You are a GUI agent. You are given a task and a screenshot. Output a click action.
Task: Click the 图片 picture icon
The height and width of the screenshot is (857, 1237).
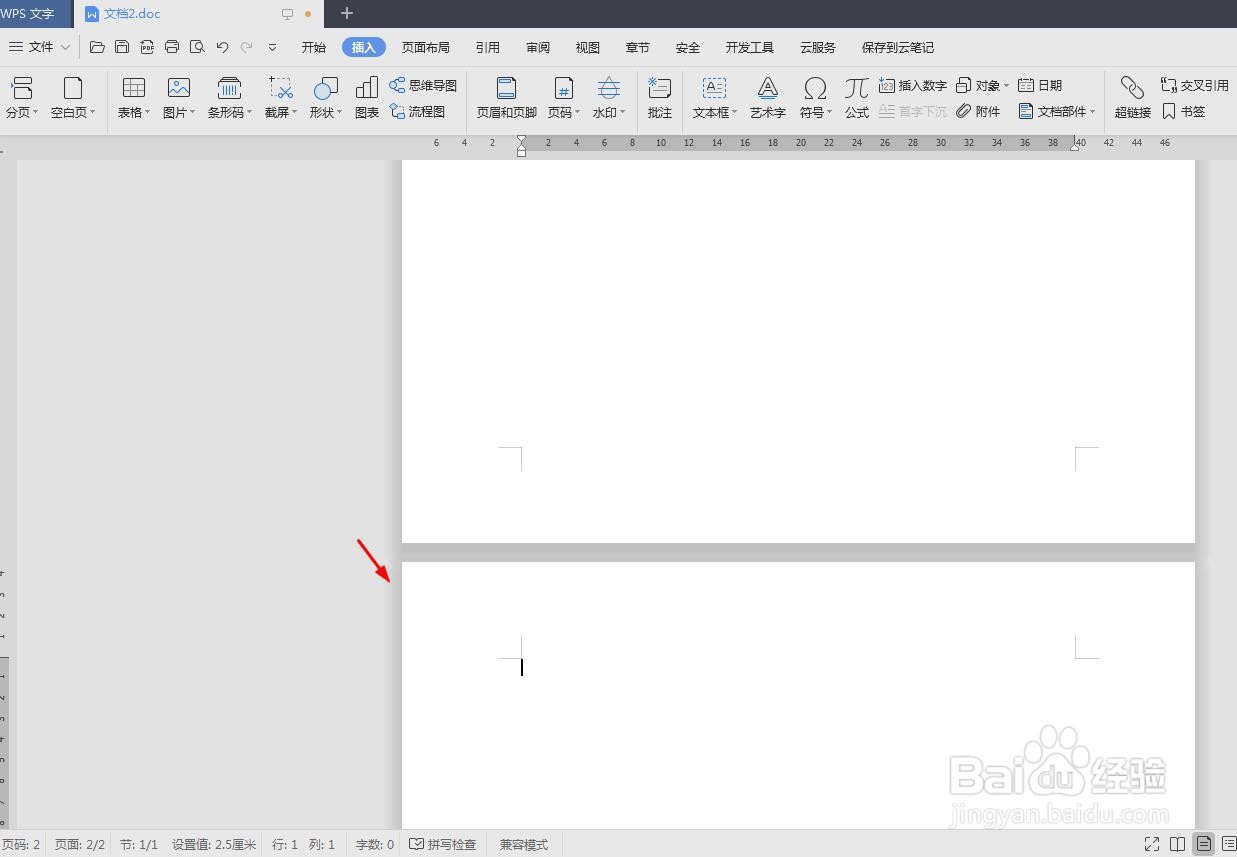tap(179, 88)
